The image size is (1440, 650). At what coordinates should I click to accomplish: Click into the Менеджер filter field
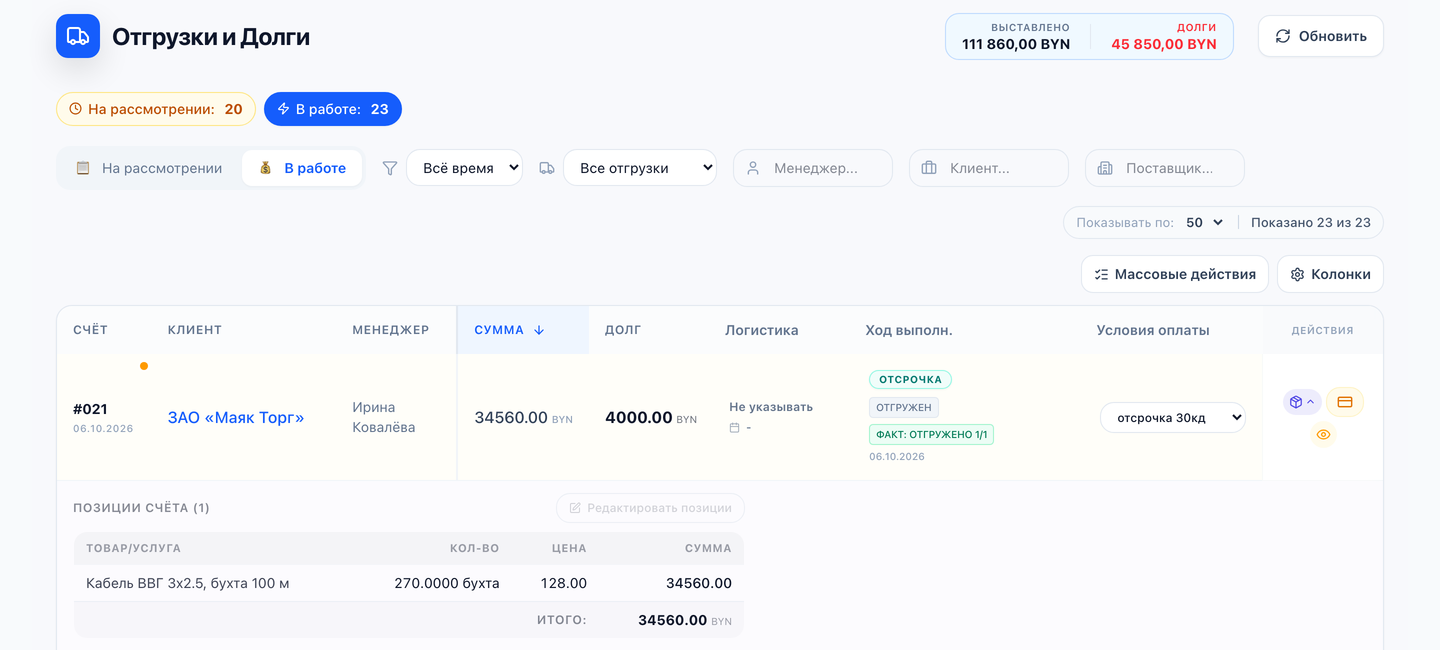[813, 168]
